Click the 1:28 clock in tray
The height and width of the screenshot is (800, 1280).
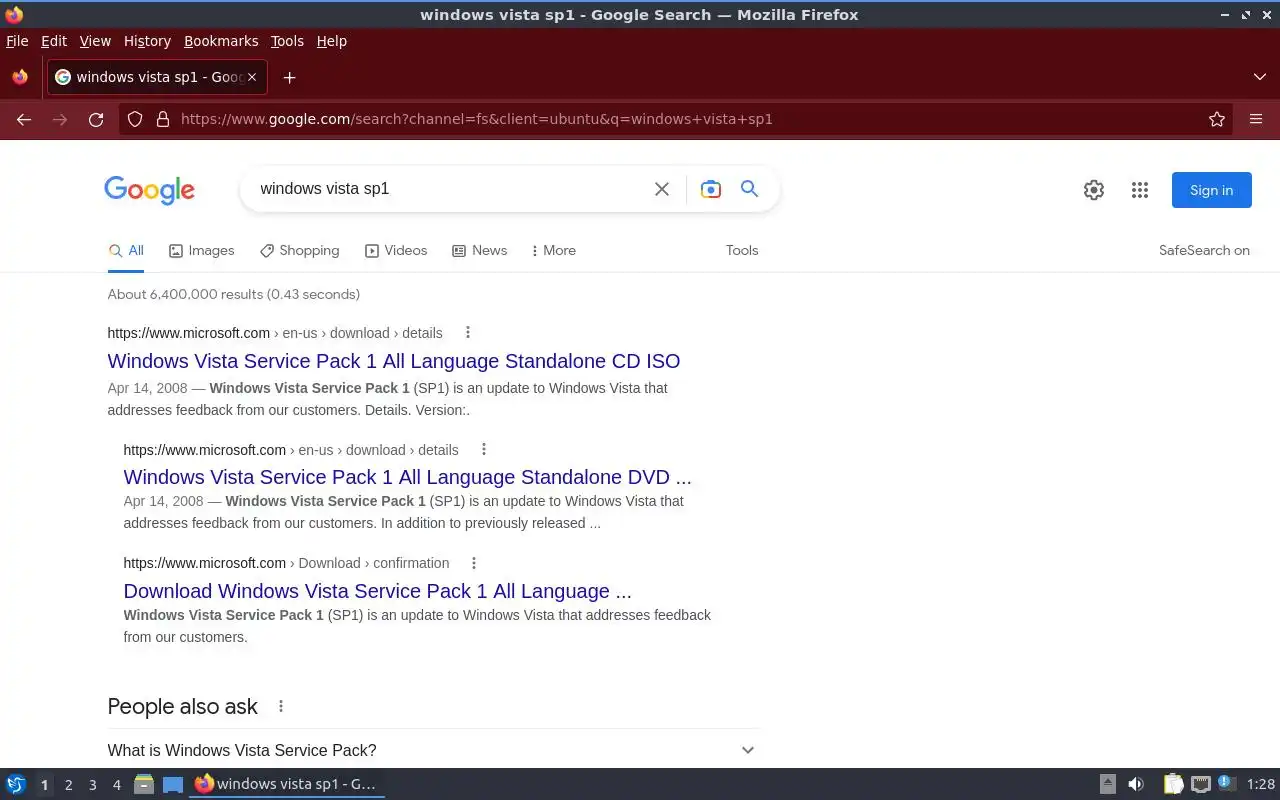point(1260,785)
